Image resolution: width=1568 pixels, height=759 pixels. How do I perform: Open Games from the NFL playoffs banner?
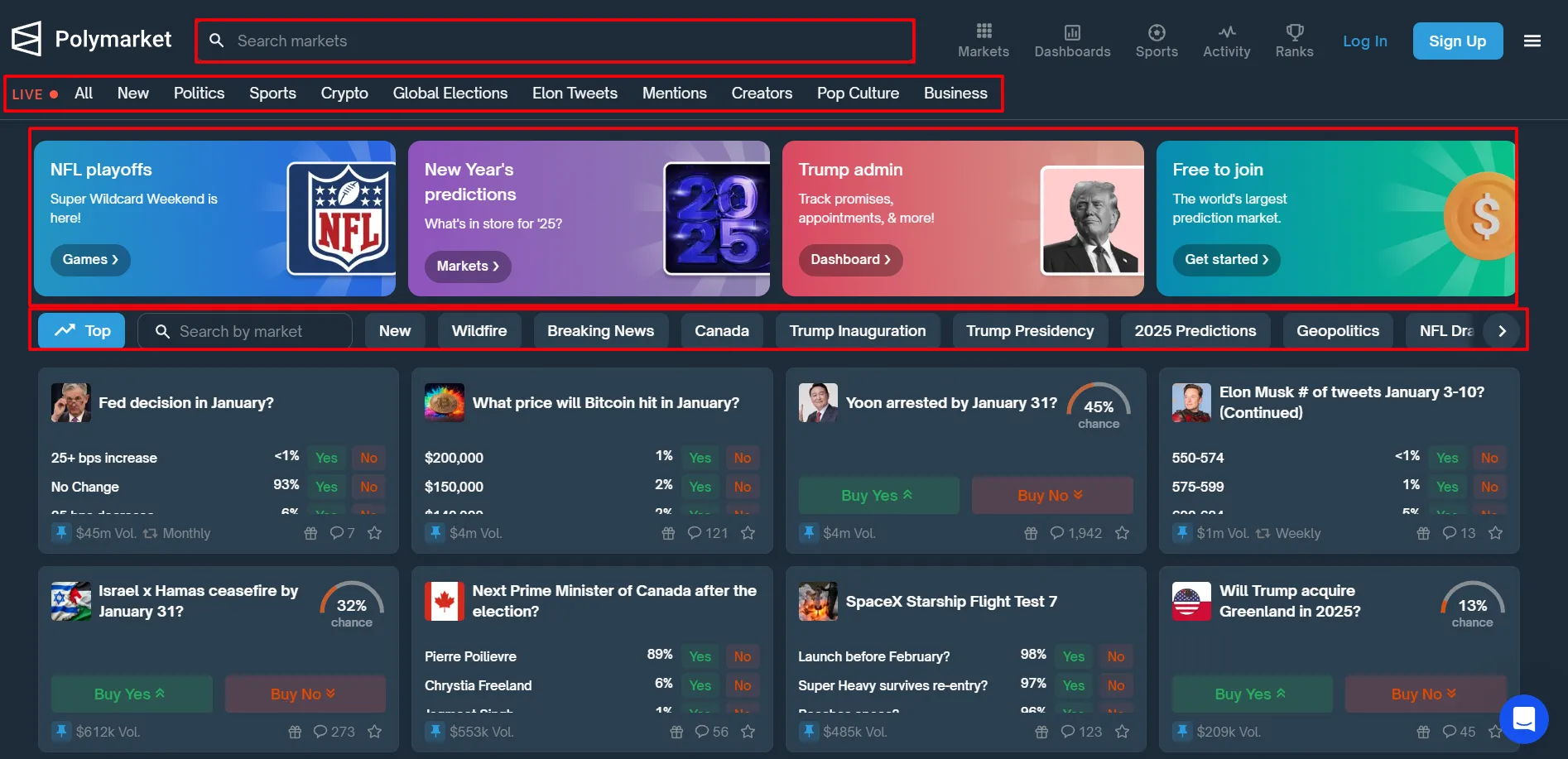pyautogui.click(x=91, y=260)
